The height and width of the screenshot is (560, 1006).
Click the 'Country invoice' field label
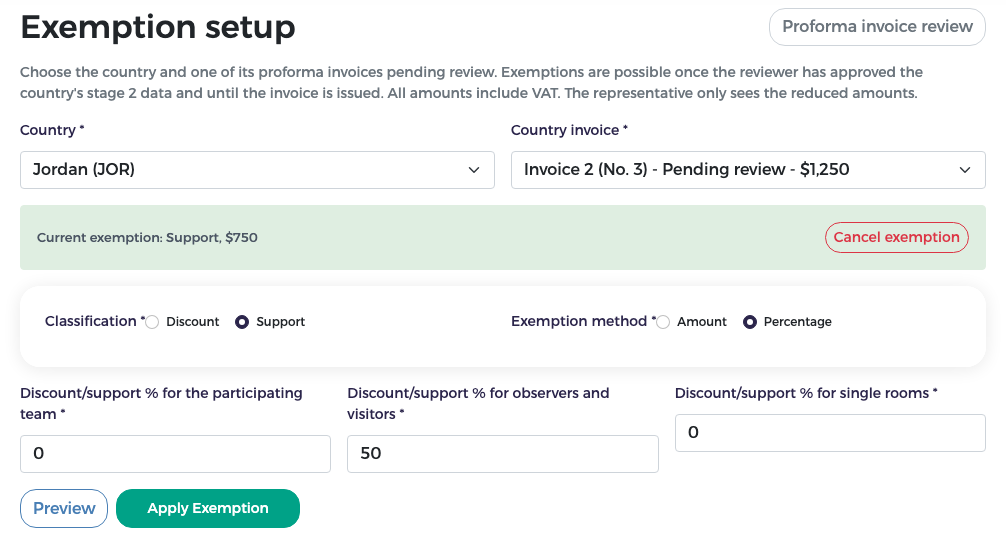pos(569,130)
